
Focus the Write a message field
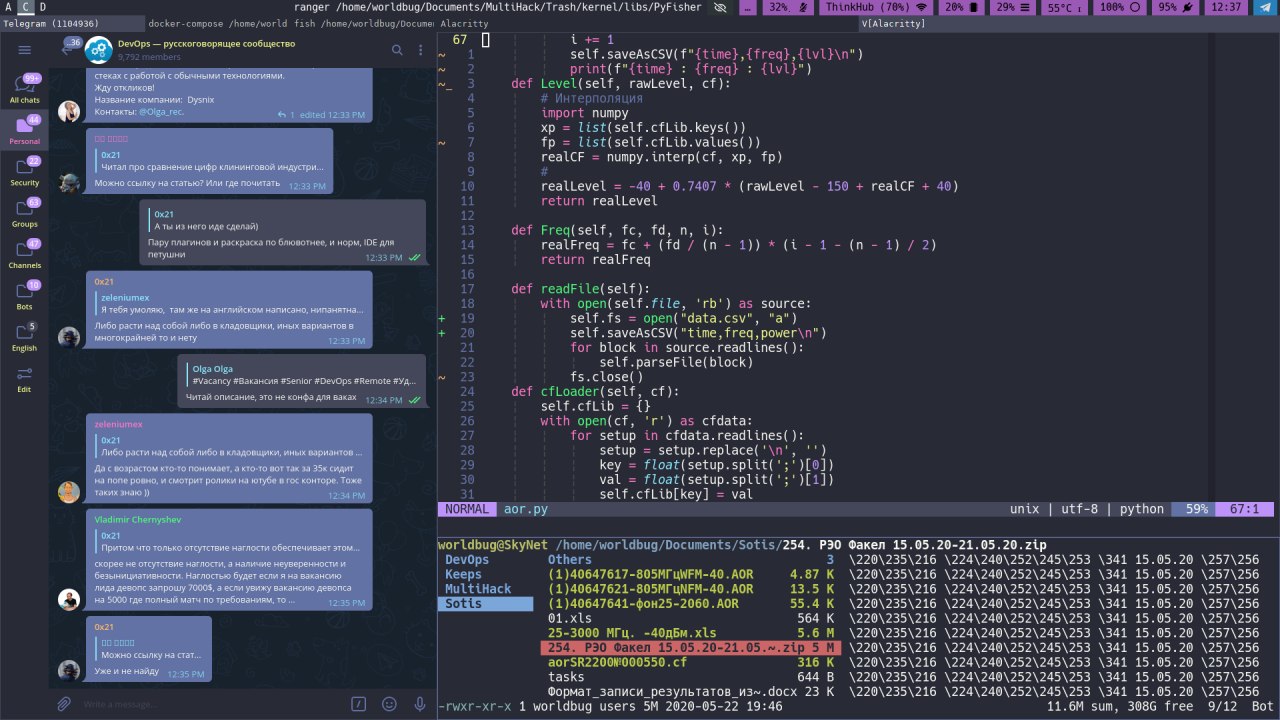[x=212, y=704]
